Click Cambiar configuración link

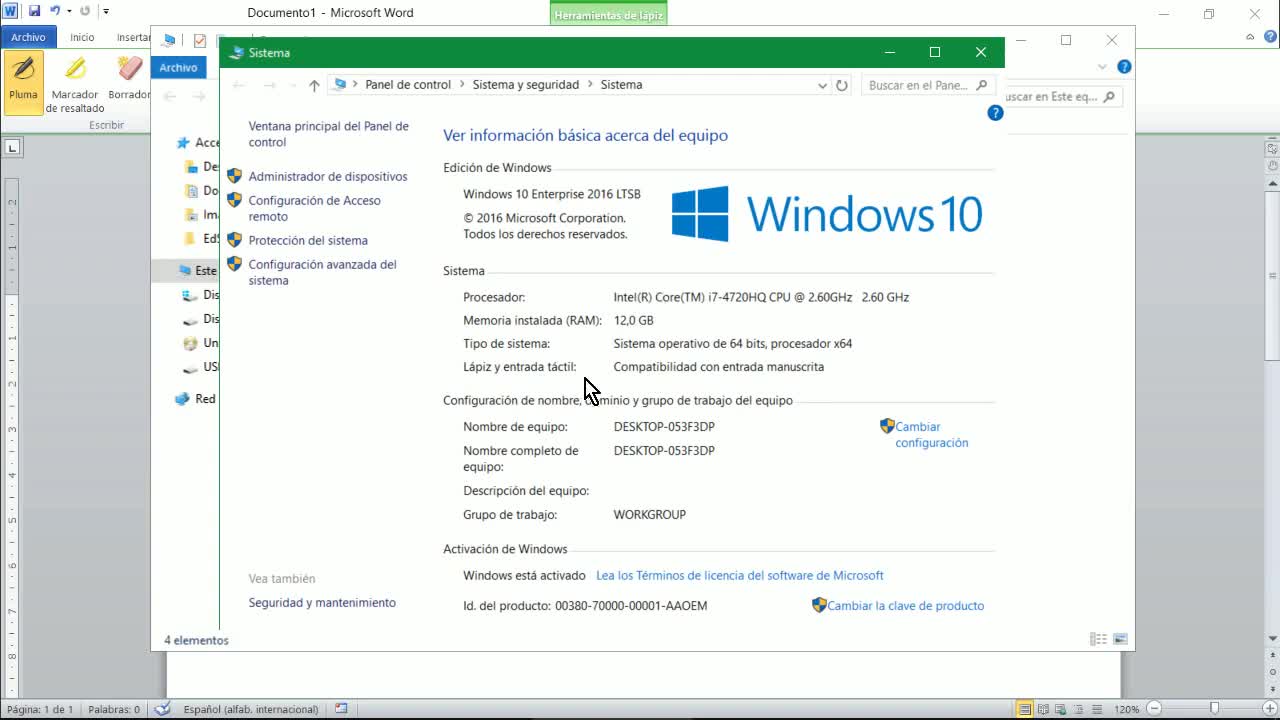click(x=932, y=434)
